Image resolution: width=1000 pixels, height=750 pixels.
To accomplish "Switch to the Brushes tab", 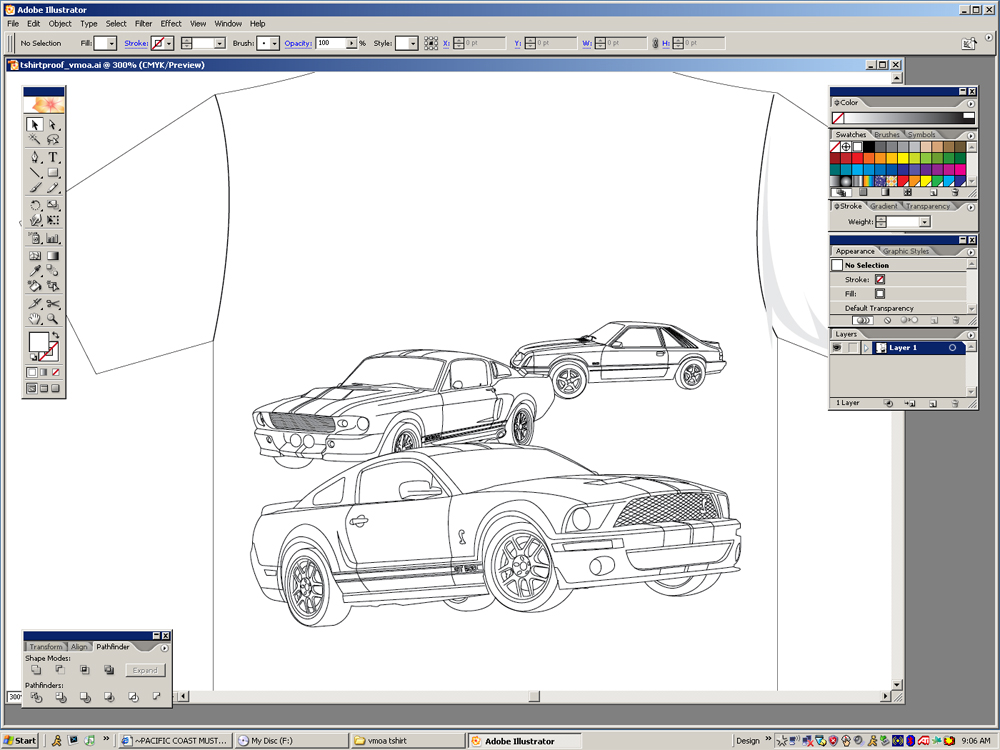I will [x=887, y=135].
